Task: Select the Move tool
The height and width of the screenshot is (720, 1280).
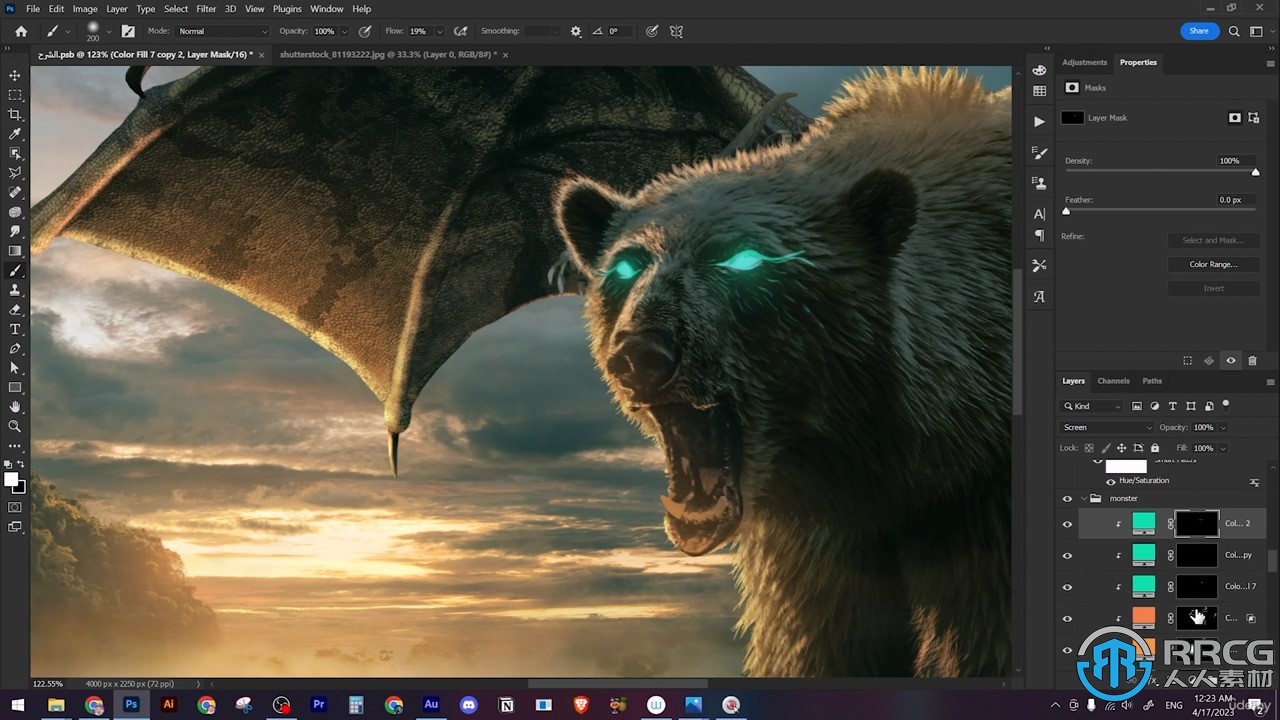Action: coord(15,75)
